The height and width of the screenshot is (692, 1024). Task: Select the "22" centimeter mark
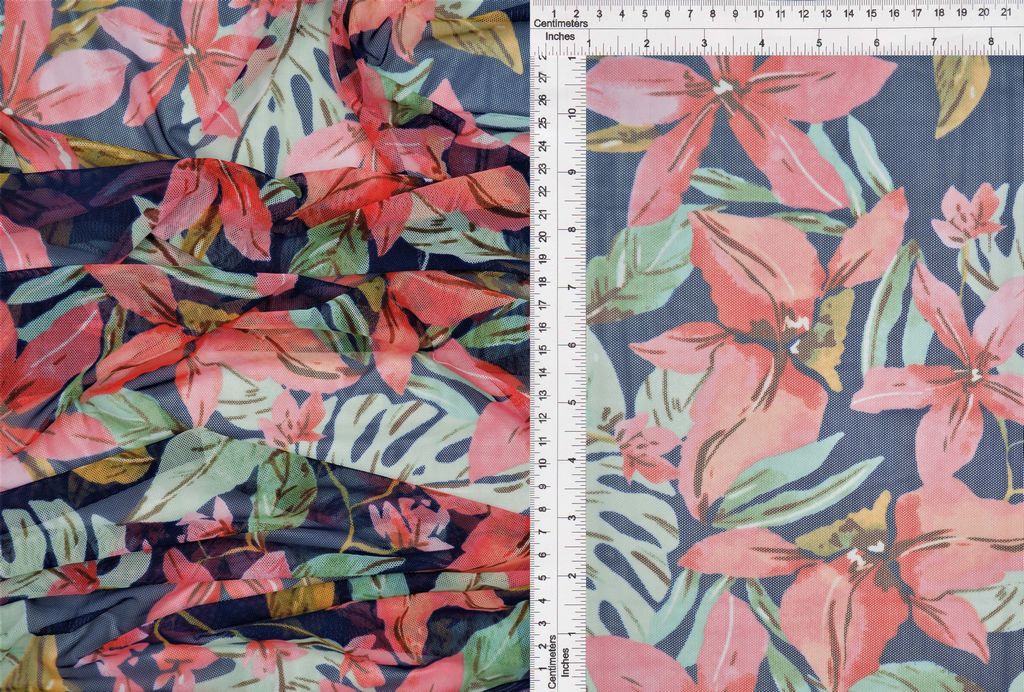tap(542, 191)
